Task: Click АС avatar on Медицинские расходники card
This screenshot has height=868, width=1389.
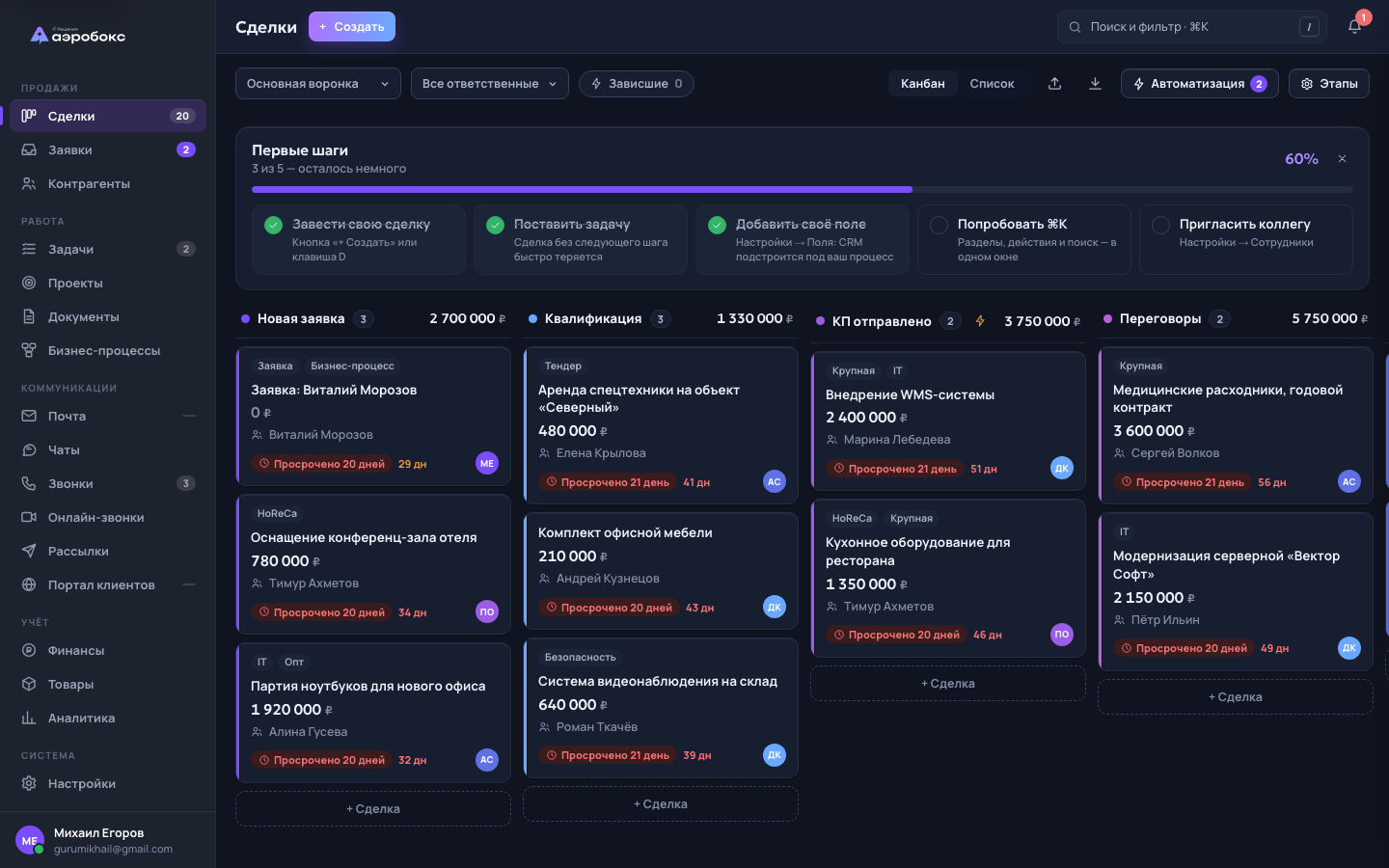Action: tap(1349, 481)
